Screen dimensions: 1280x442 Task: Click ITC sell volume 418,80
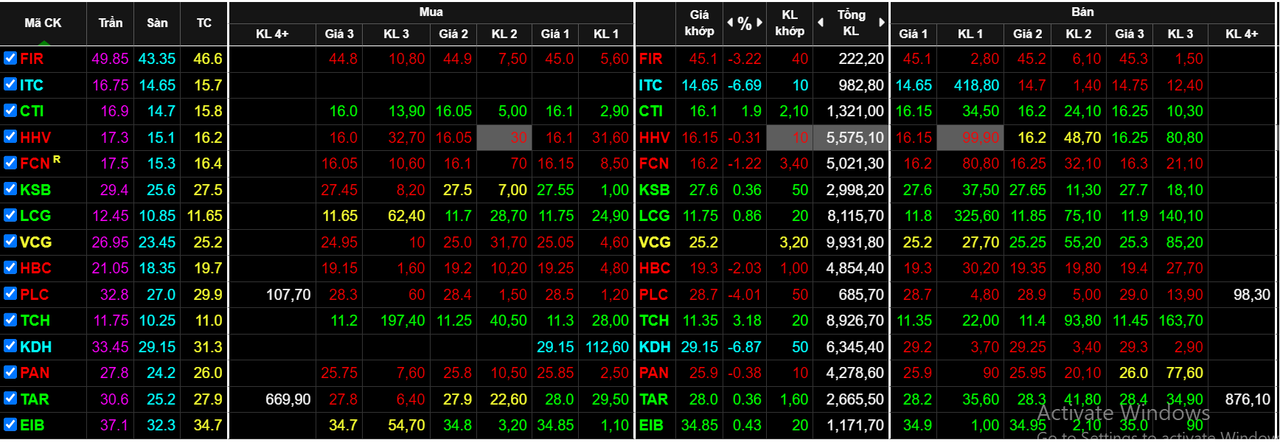coord(977,85)
